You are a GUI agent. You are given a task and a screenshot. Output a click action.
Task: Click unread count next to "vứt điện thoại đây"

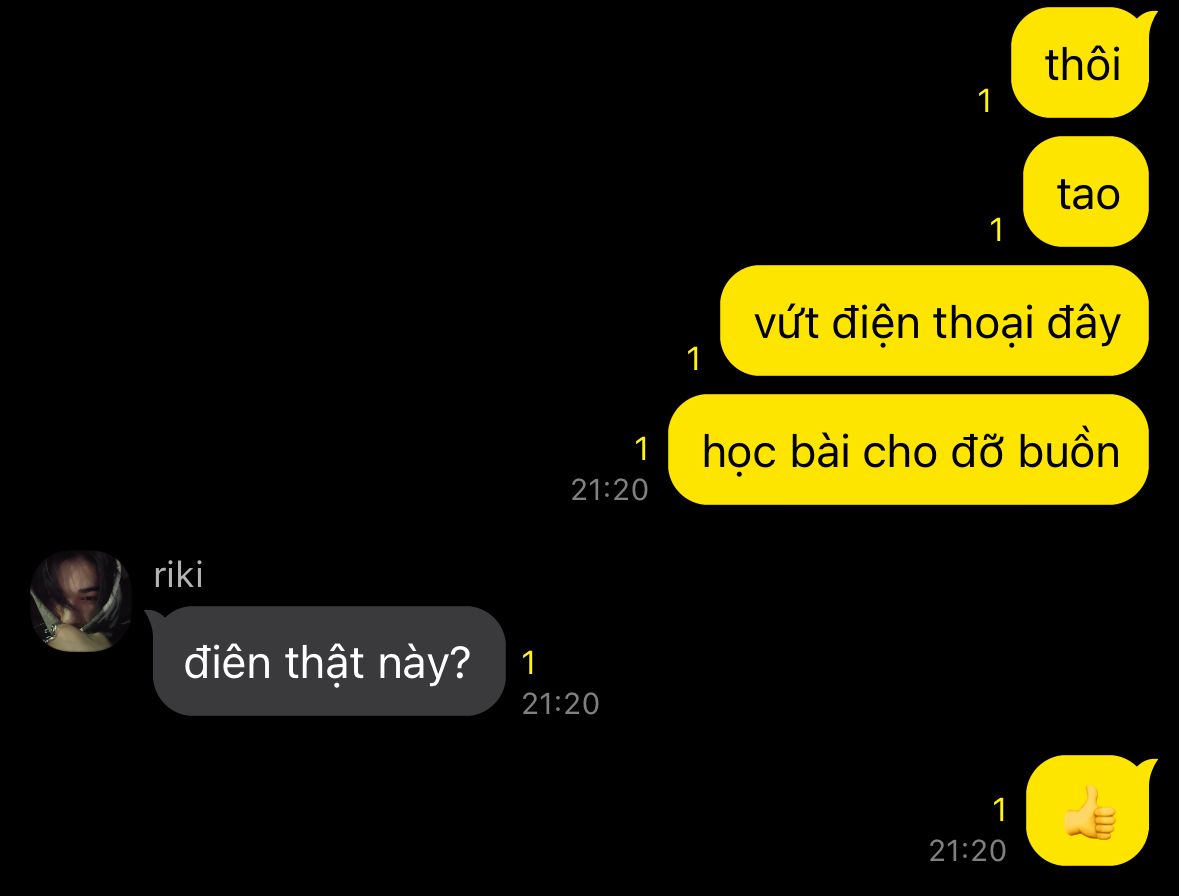[x=694, y=359]
